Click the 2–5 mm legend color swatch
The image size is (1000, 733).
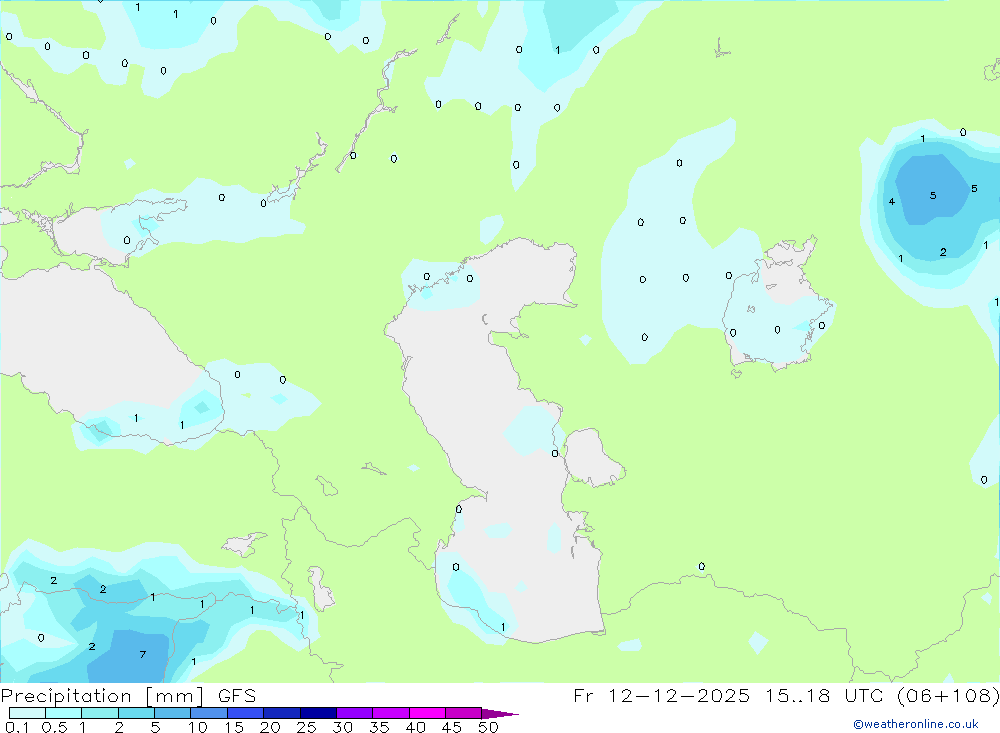coord(136,713)
